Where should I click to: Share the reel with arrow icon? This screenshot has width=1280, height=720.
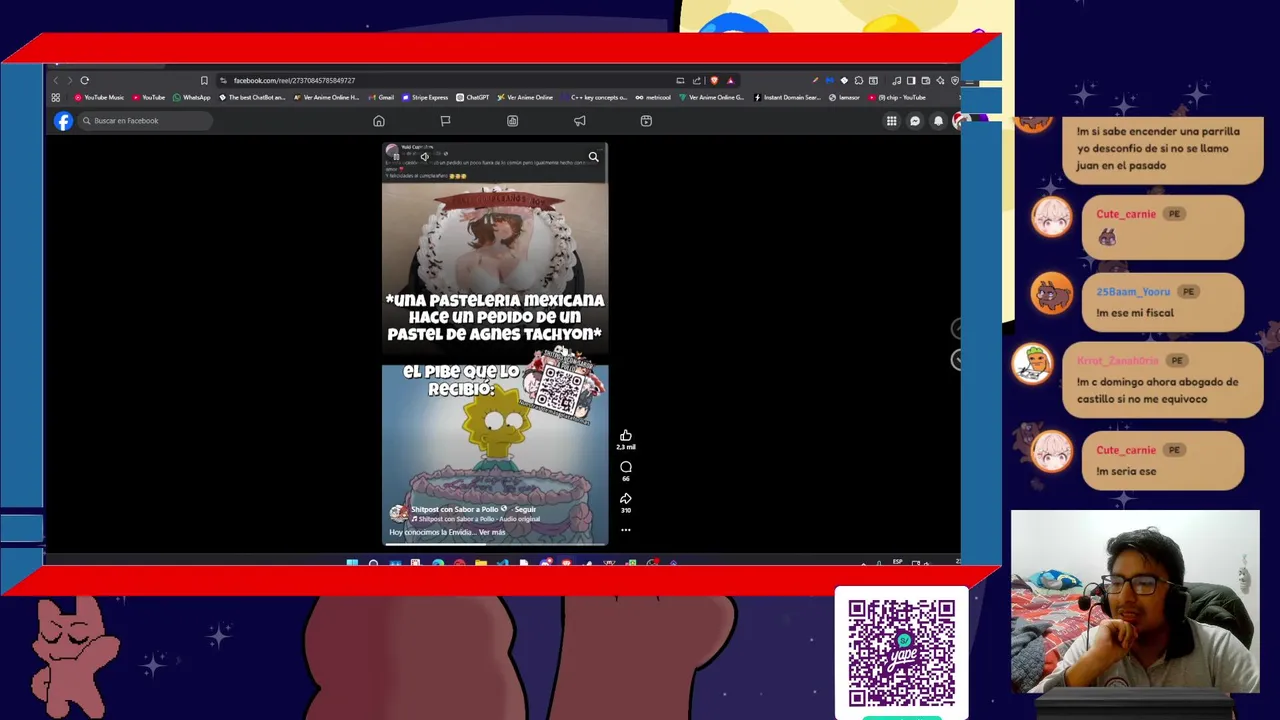626,498
